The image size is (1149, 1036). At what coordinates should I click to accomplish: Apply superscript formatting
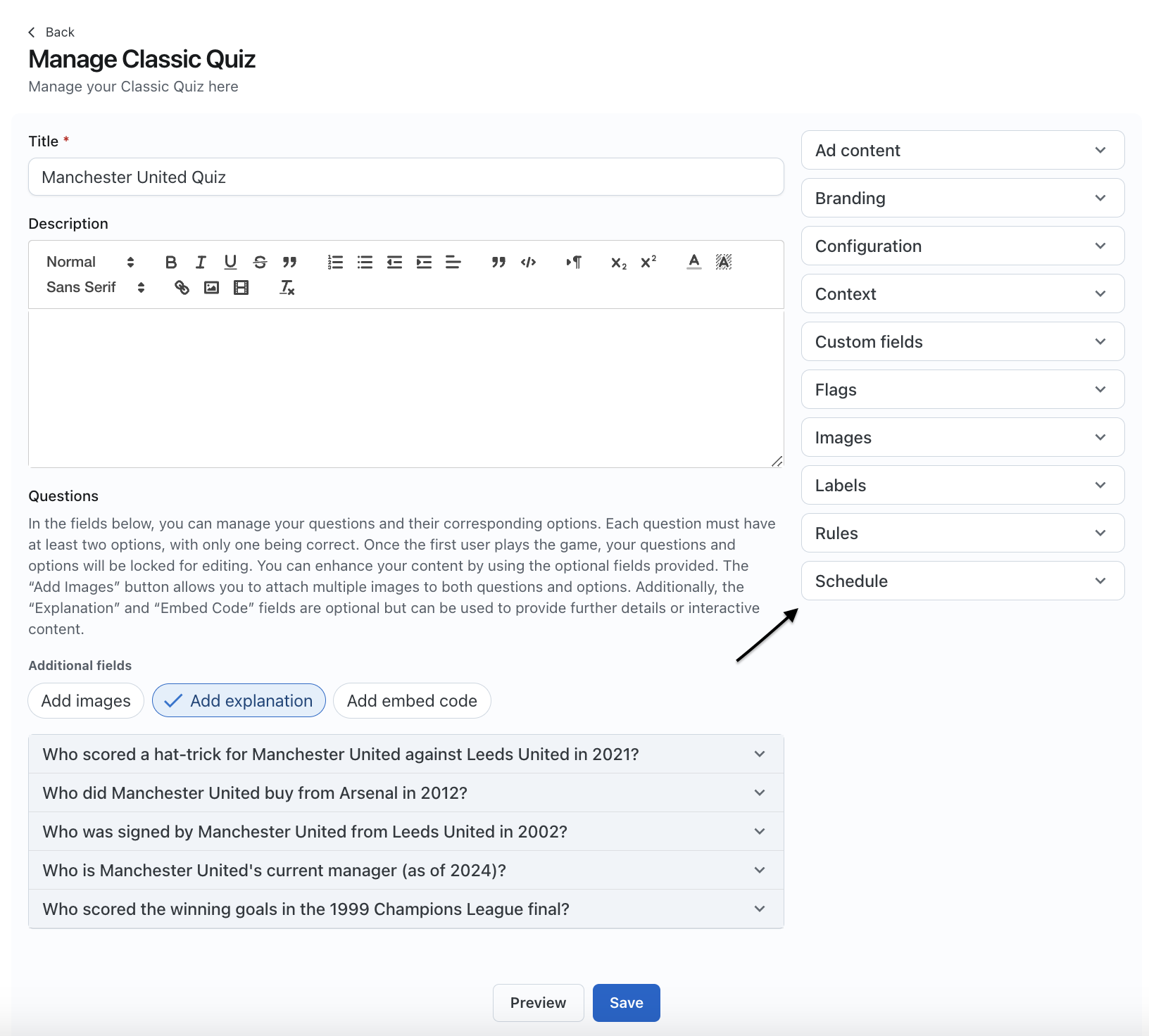pos(648,262)
